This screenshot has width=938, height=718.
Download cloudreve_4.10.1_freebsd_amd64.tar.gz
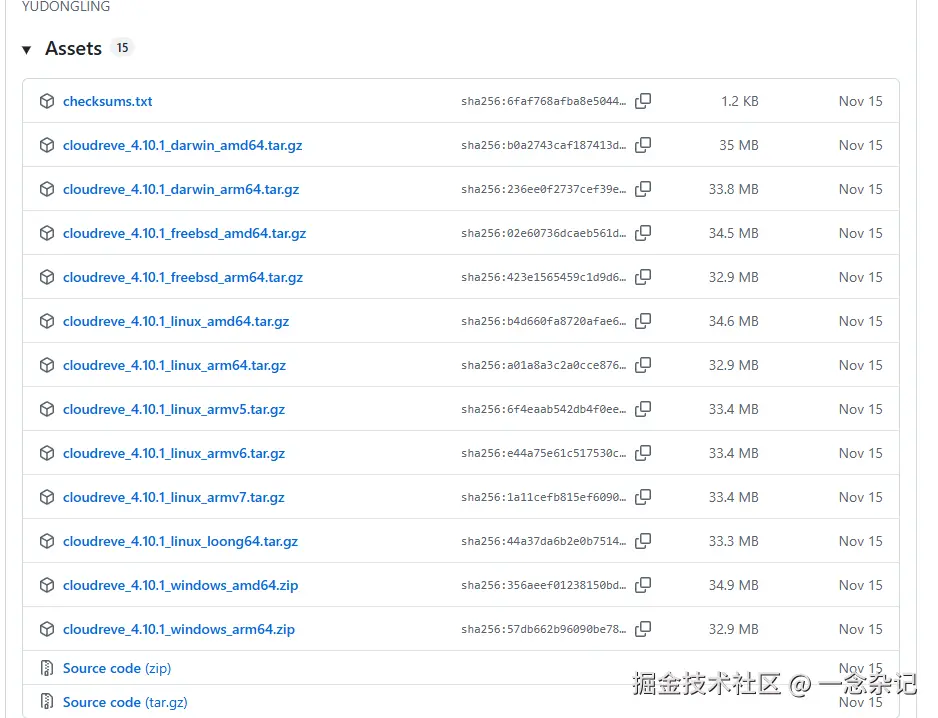(x=184, y=233)
